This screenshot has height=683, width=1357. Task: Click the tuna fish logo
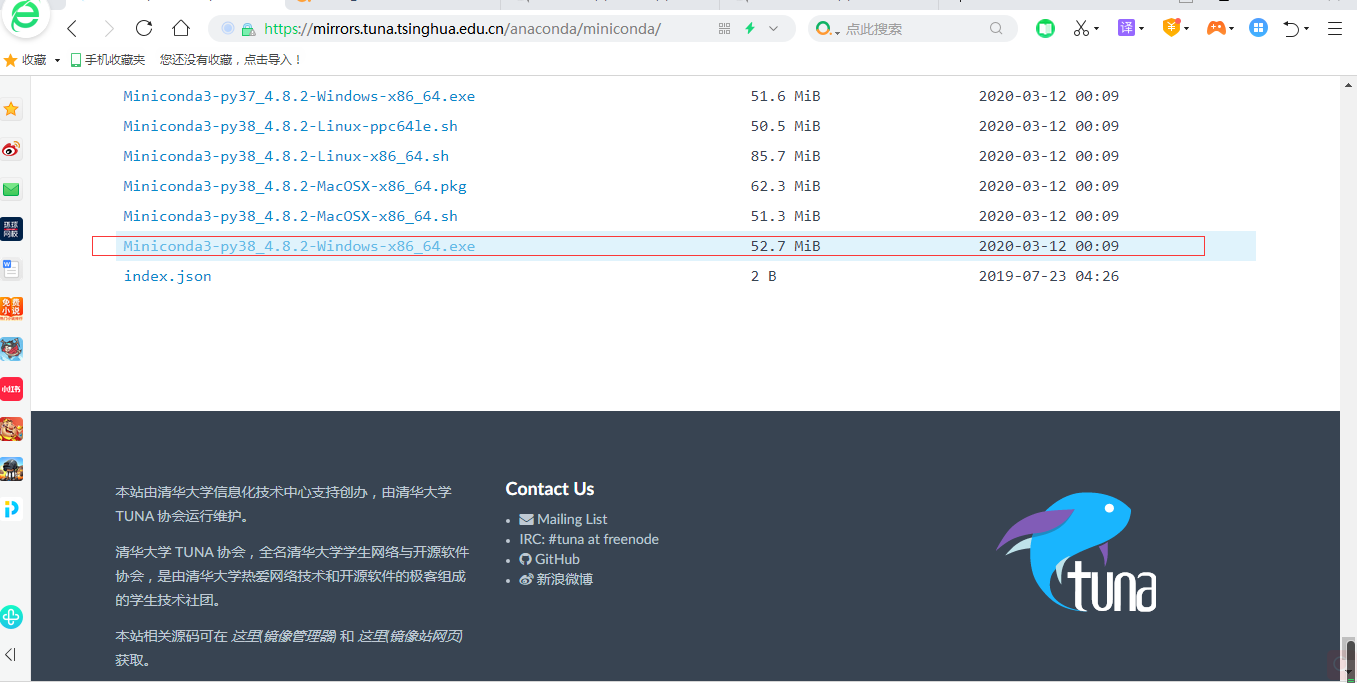1076,552
